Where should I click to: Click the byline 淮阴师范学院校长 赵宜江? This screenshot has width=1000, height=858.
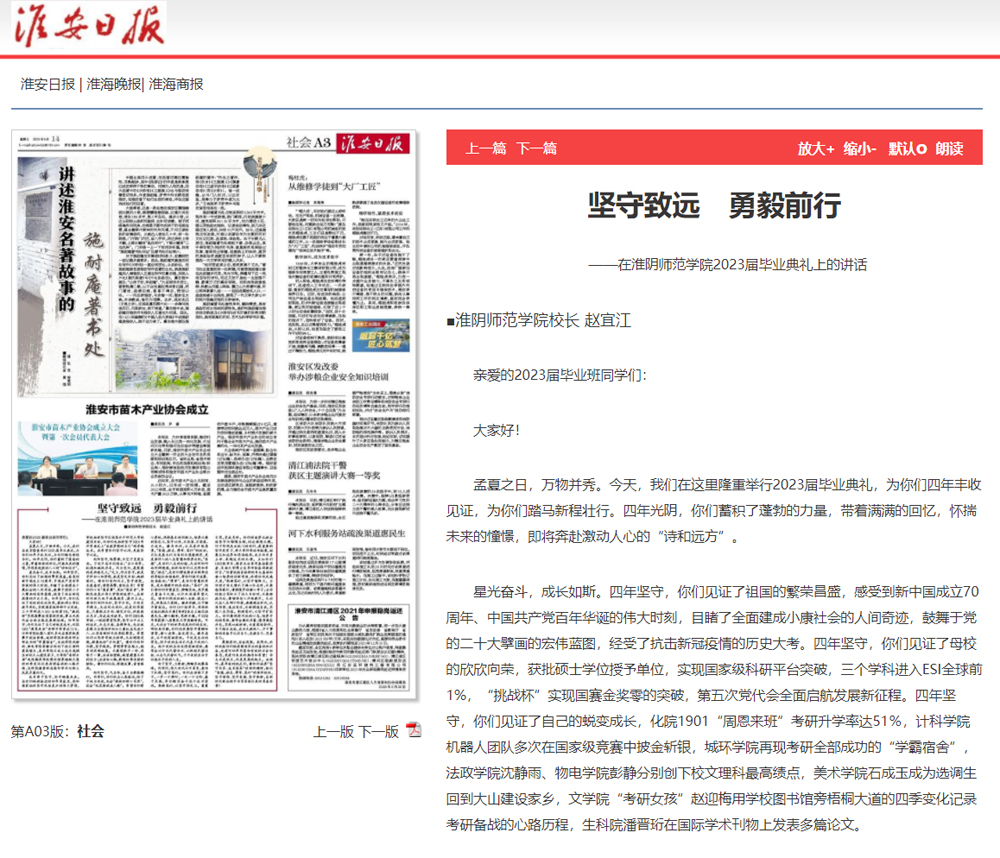[x=539, y=320]
